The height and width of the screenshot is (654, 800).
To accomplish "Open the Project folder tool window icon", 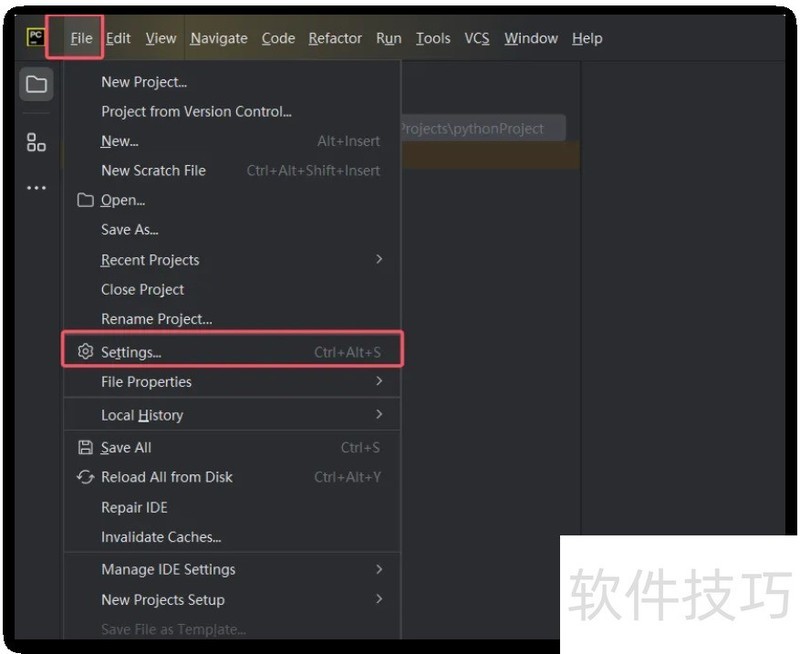I will (36, 84).
